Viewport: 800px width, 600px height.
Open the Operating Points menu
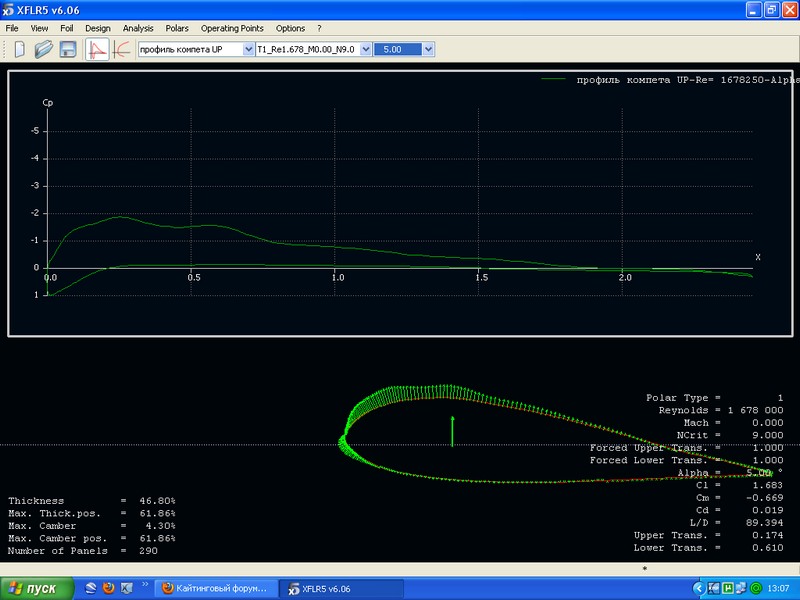233,29
